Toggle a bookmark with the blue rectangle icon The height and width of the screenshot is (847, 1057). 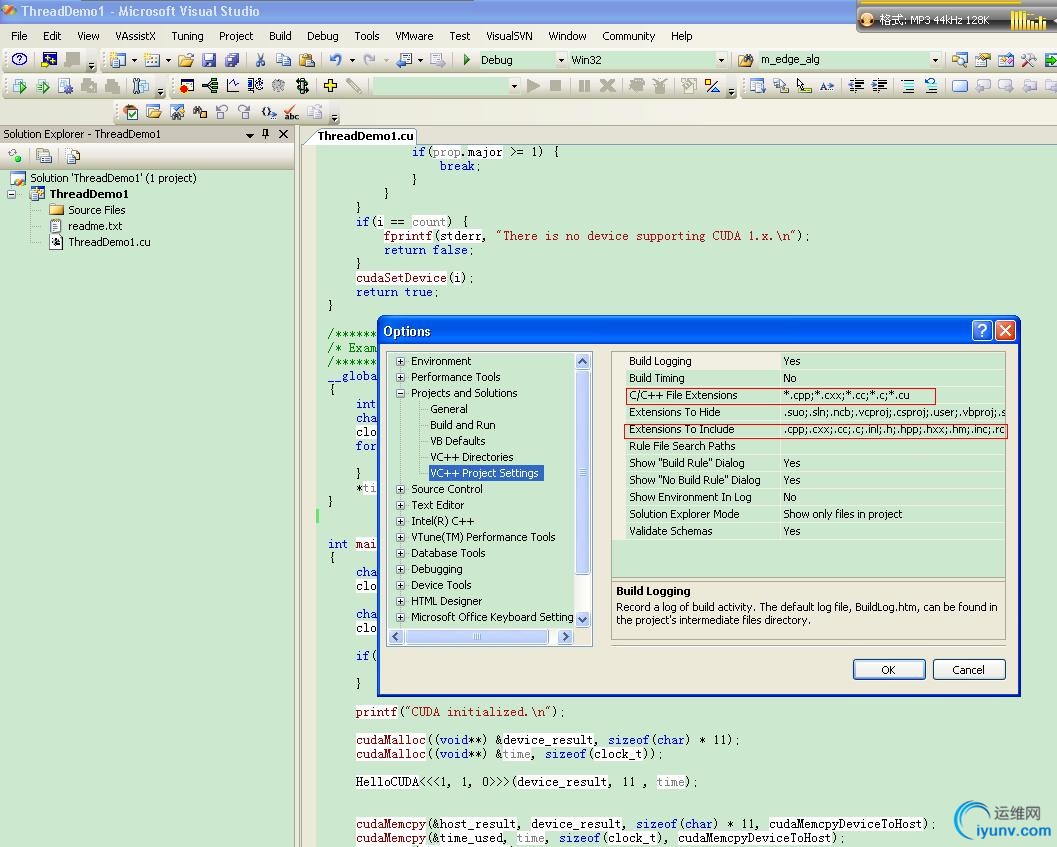click(959, 86)
